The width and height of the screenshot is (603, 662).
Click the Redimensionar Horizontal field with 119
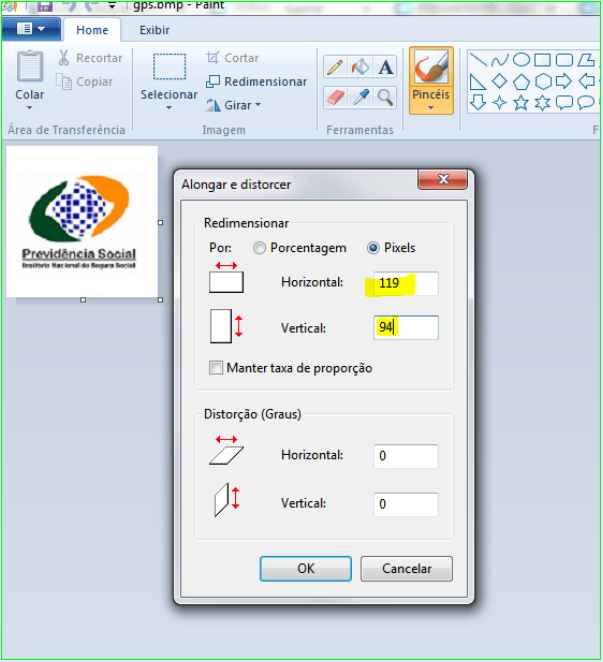pyautogui.click(x=406, y=283)
